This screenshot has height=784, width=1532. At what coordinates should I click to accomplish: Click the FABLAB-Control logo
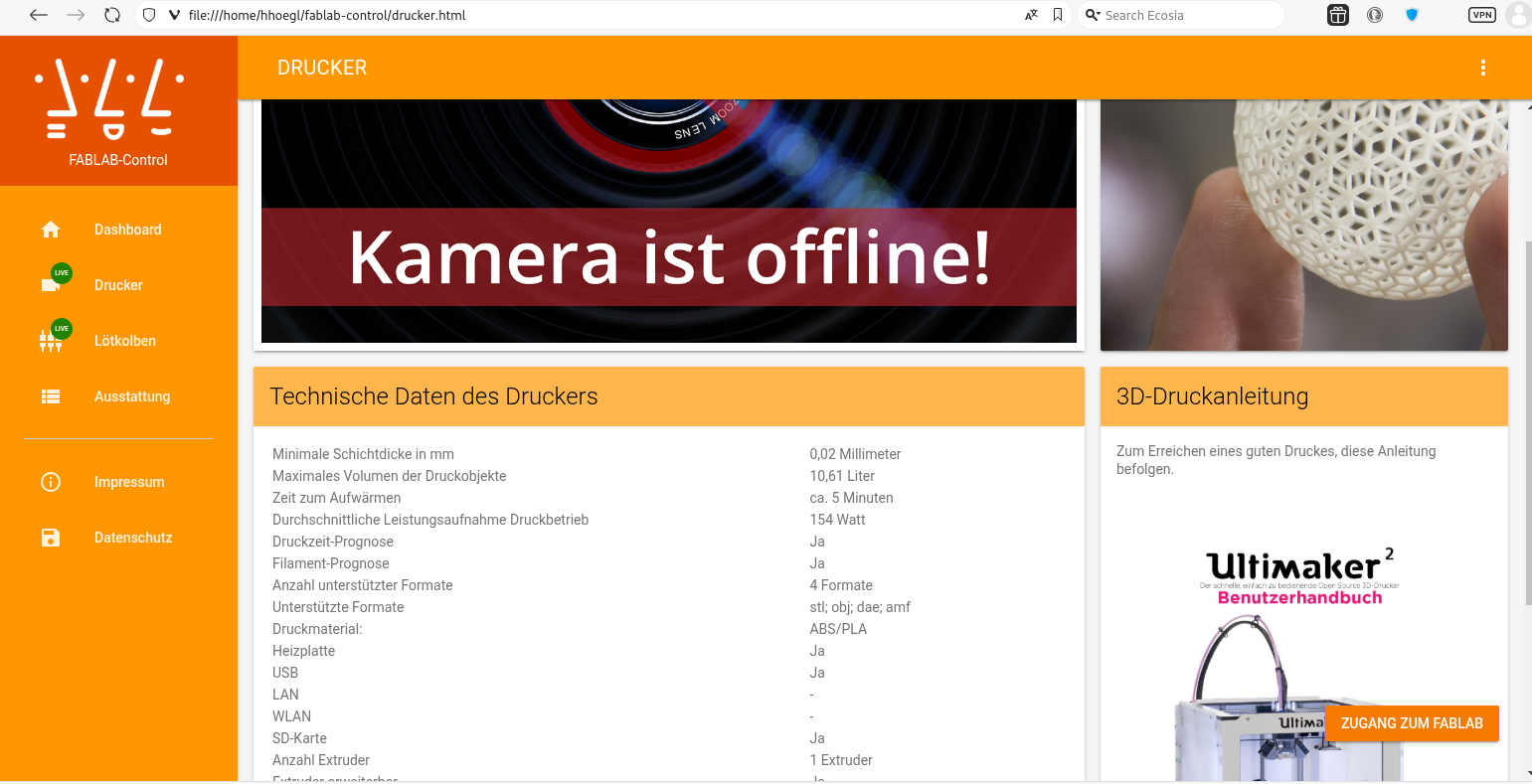coord(109,99)
